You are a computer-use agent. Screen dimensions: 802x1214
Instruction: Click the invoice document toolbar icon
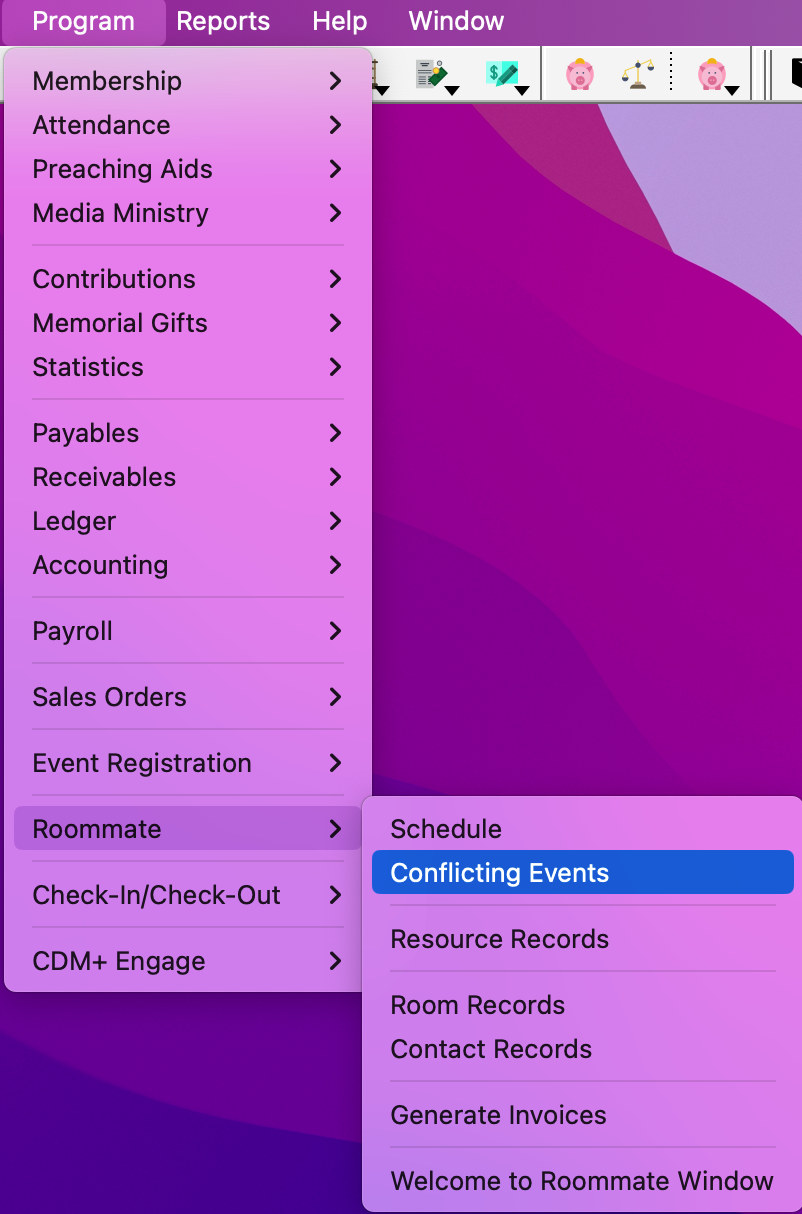click(432, 75)
